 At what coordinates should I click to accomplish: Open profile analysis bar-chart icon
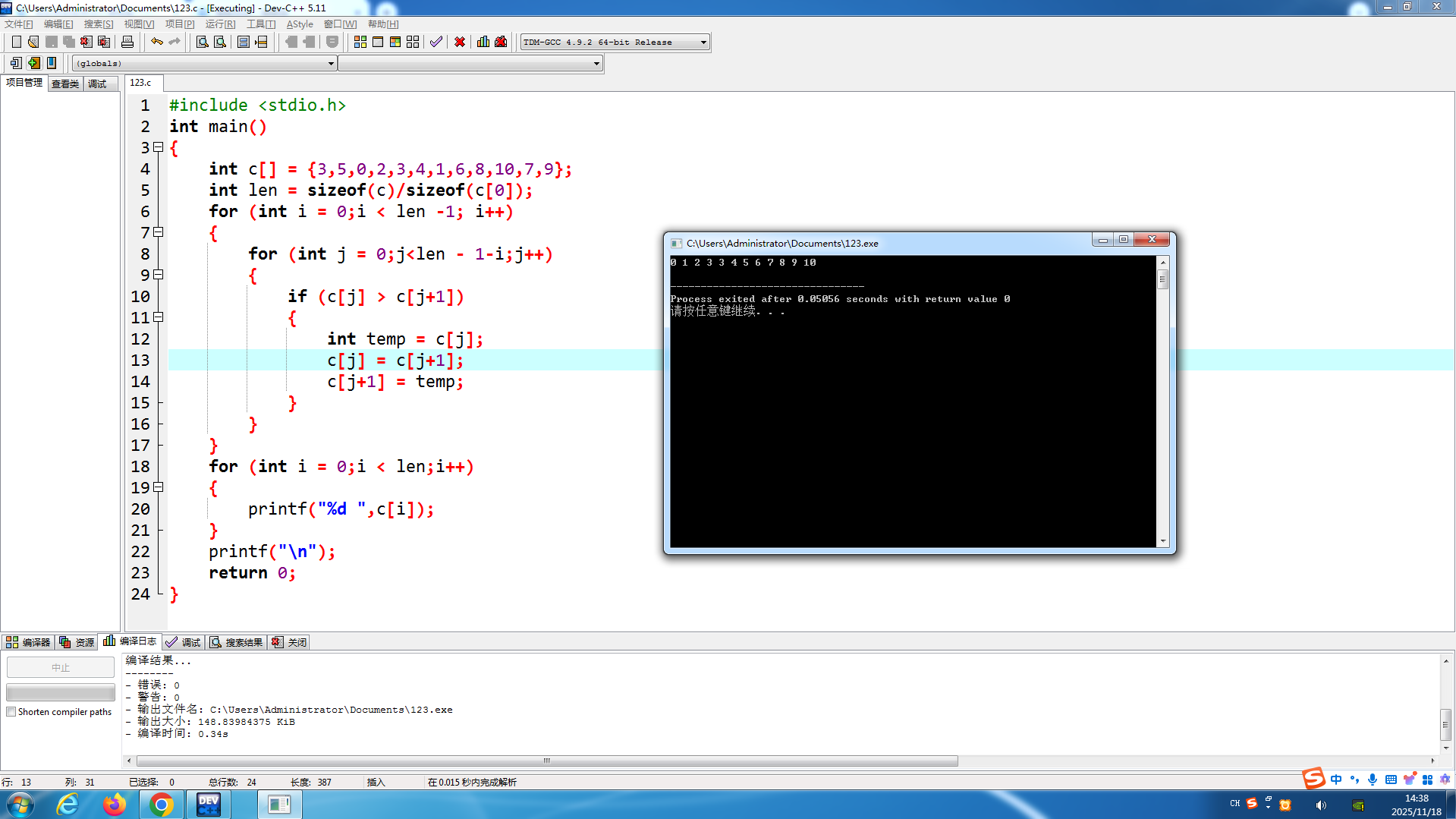(x=483, y=42)
